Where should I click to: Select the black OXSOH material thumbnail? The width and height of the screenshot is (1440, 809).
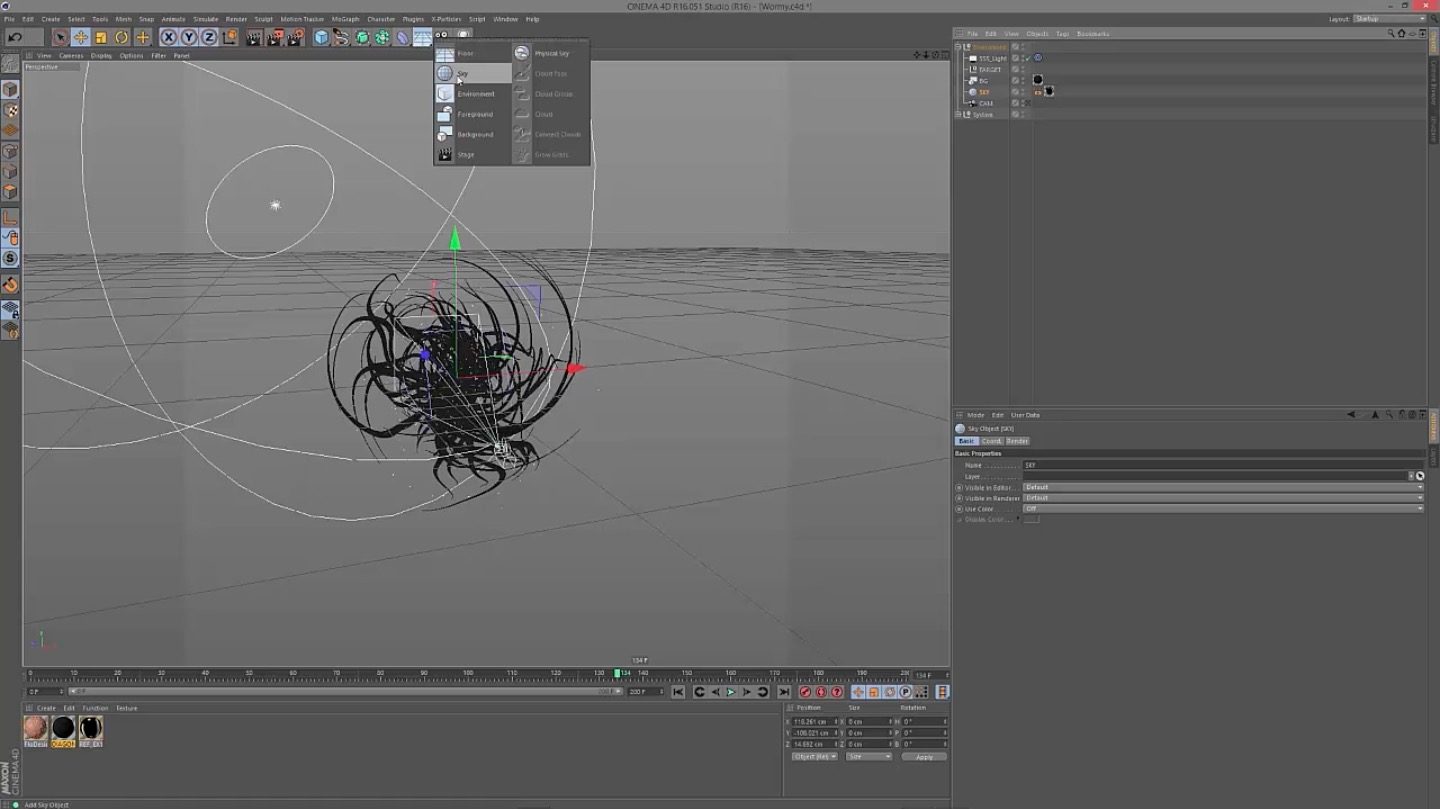coord(63,728)
